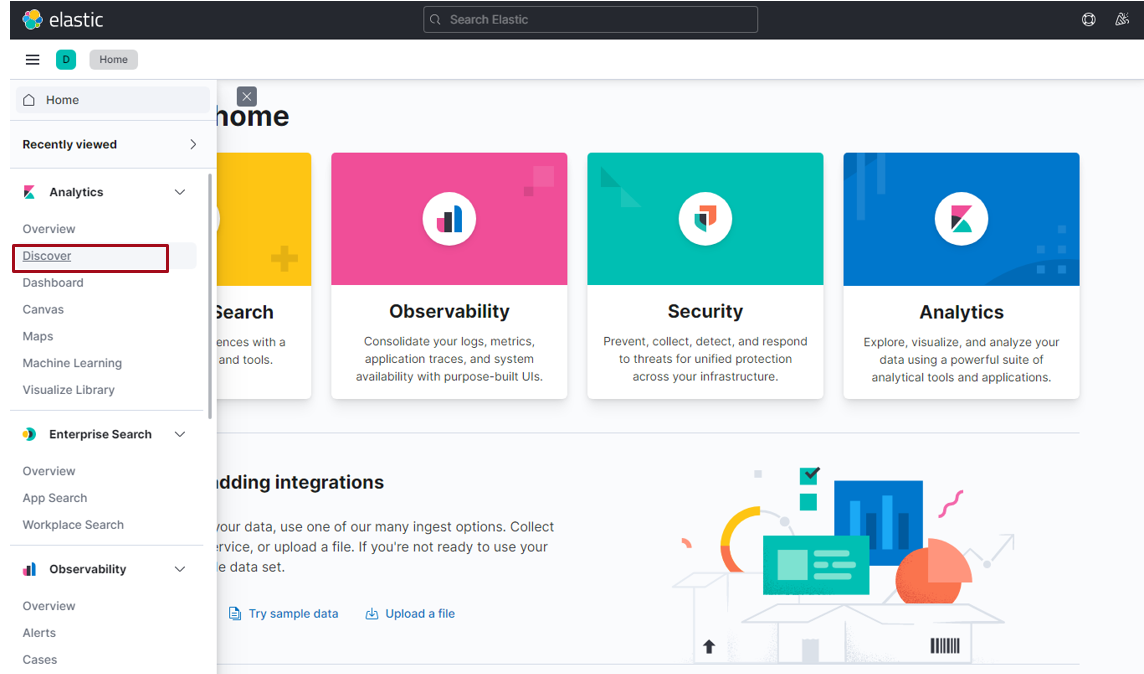Click the Security card shield icon
Screen dimensions: 1144x674
[x=705, y=218]
